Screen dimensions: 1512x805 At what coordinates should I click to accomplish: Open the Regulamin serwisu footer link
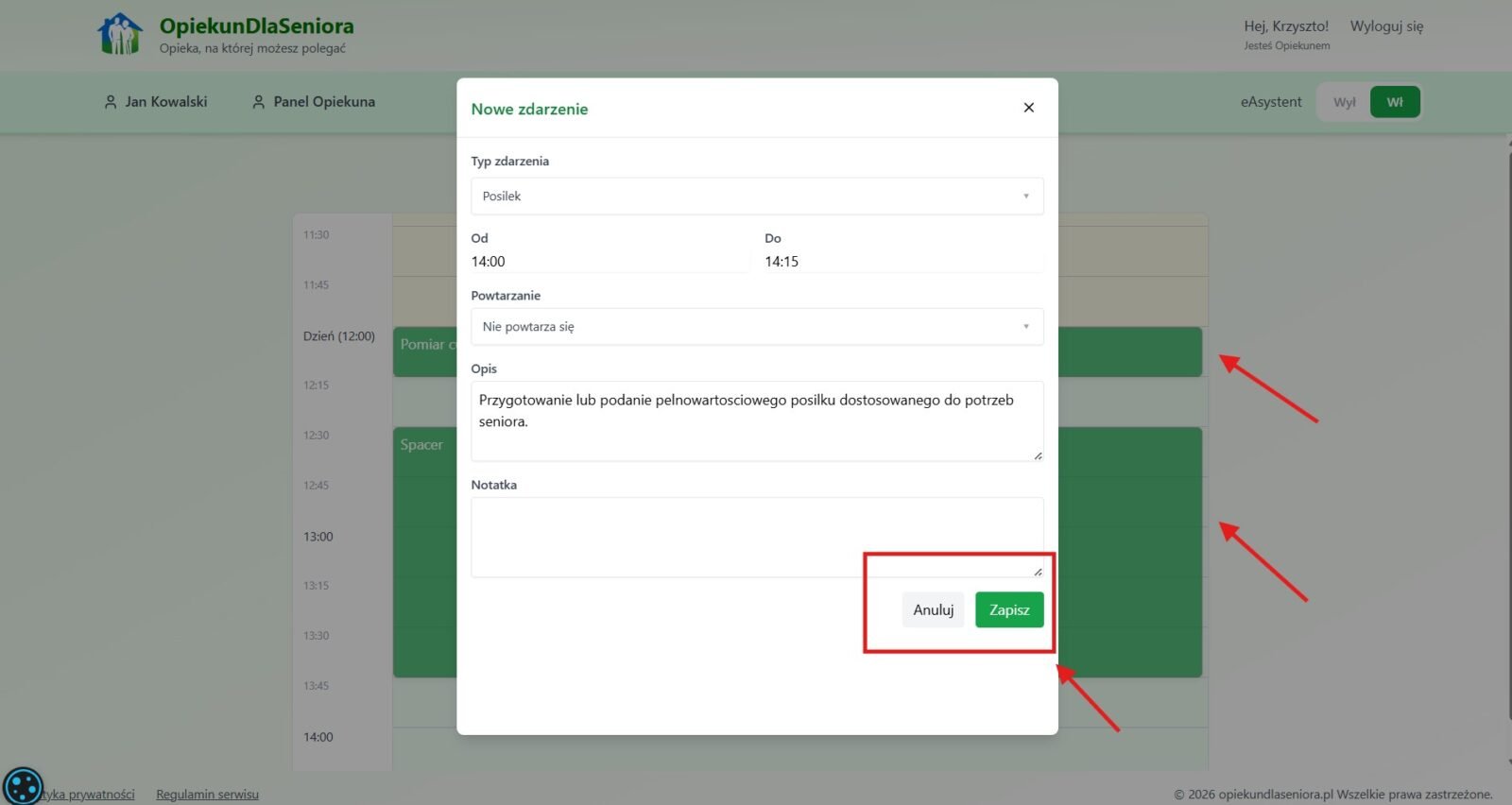tap(207, 795)
